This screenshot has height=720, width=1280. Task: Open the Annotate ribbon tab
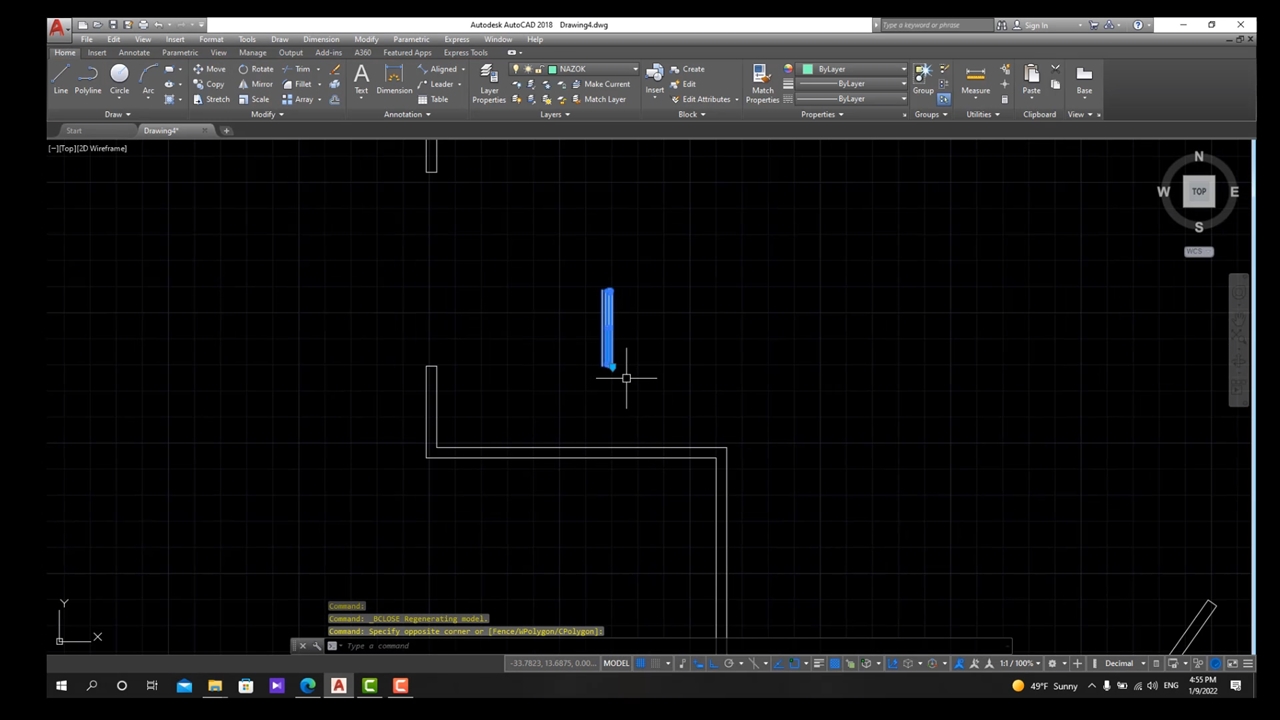[x=134, y=53]
